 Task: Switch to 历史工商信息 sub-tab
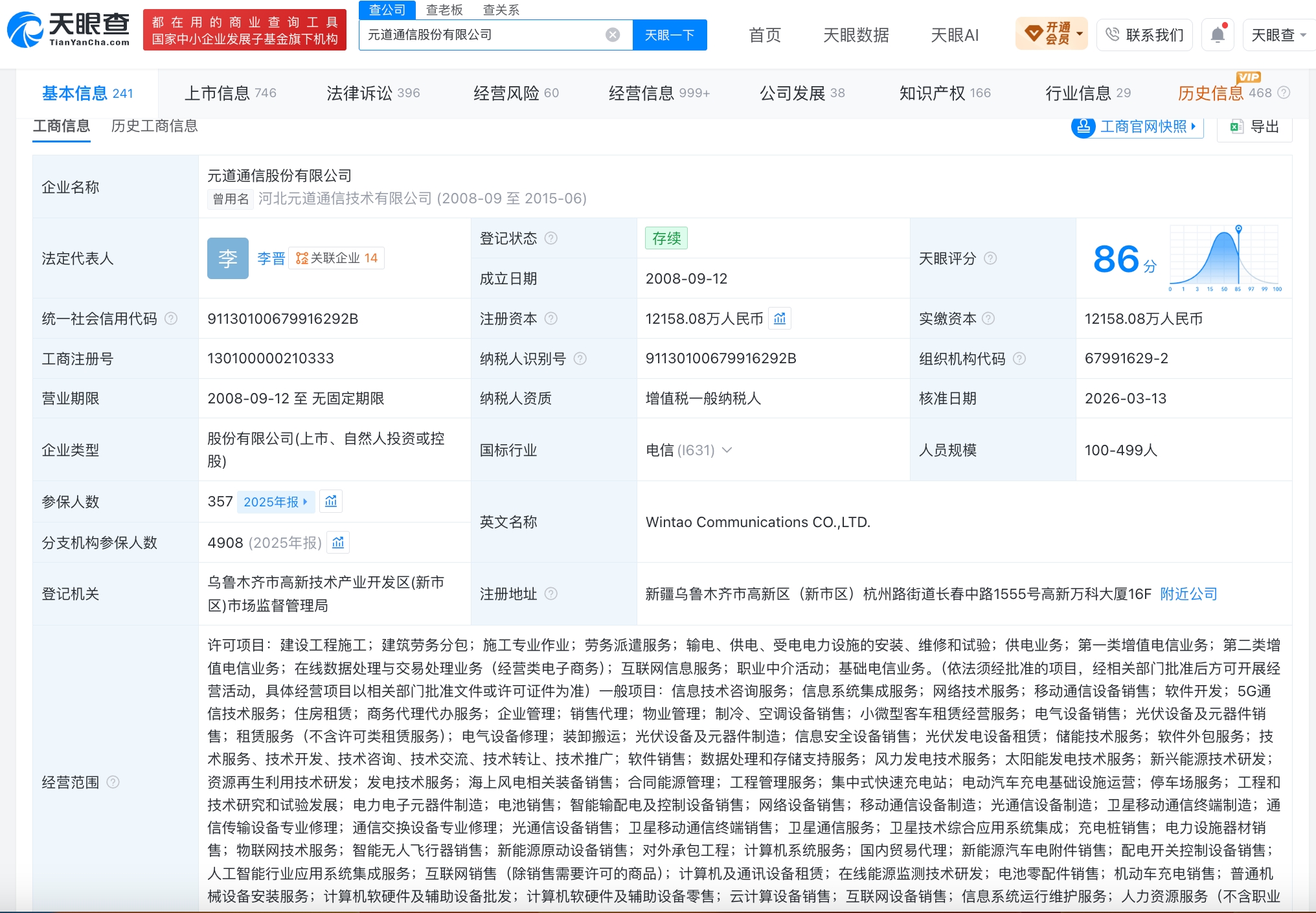154,126
